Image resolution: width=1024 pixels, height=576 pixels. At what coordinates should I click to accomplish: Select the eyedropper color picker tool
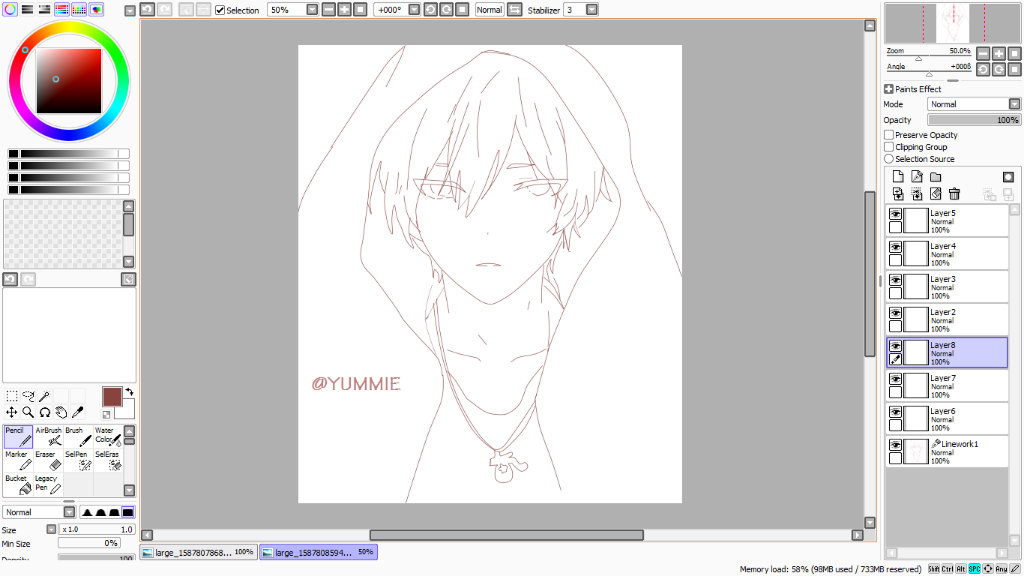coord(77,412)
